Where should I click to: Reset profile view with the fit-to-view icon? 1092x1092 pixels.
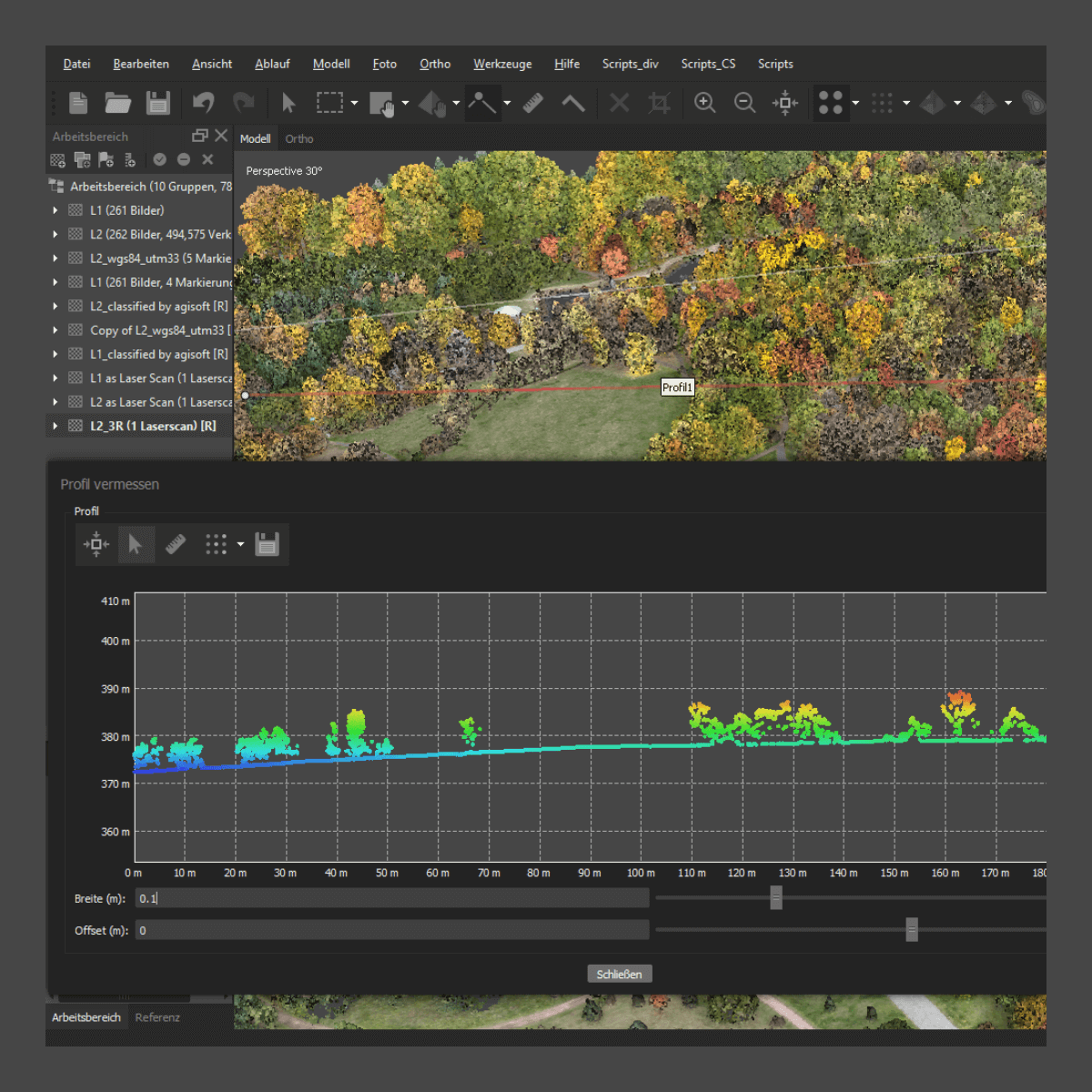tap(96, 545)
